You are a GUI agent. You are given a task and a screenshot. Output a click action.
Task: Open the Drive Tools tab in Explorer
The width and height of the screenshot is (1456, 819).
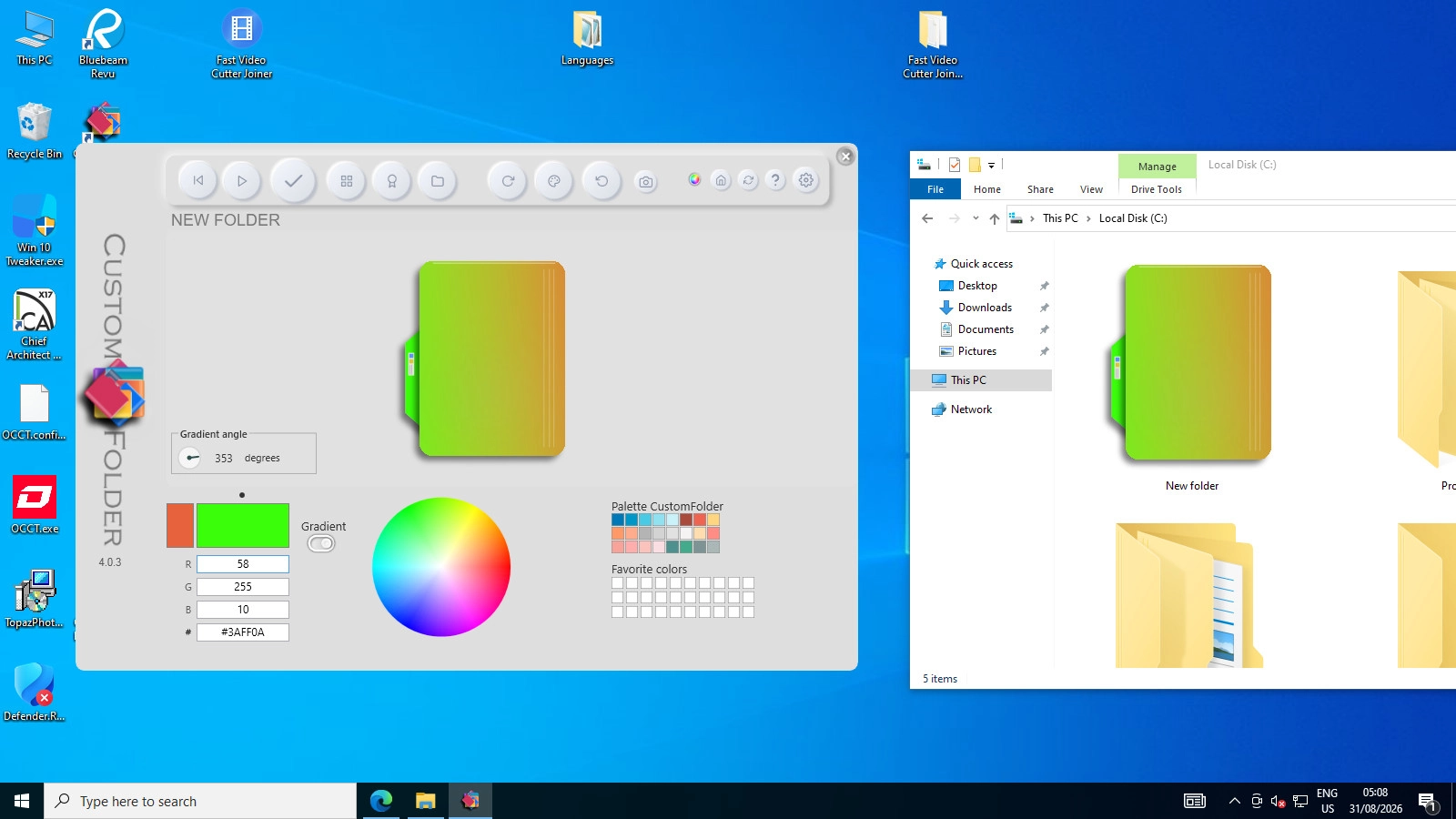[1157, 189]
